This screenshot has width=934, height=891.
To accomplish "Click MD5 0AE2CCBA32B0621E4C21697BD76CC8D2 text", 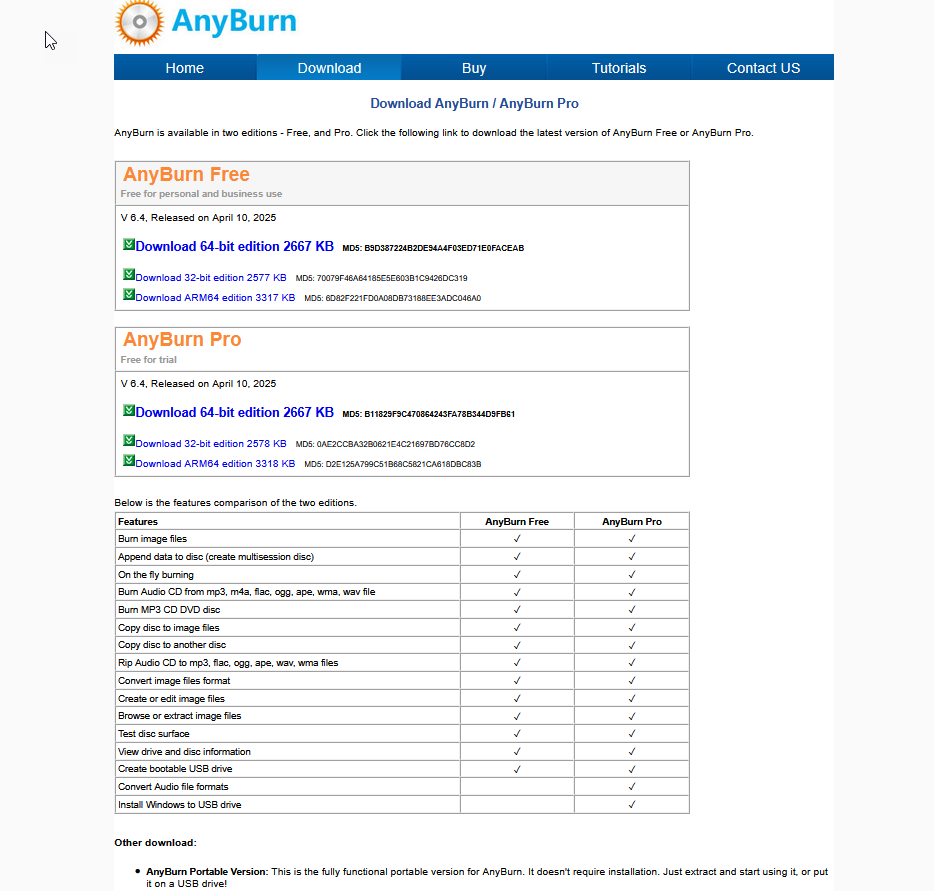I will 385,444.
